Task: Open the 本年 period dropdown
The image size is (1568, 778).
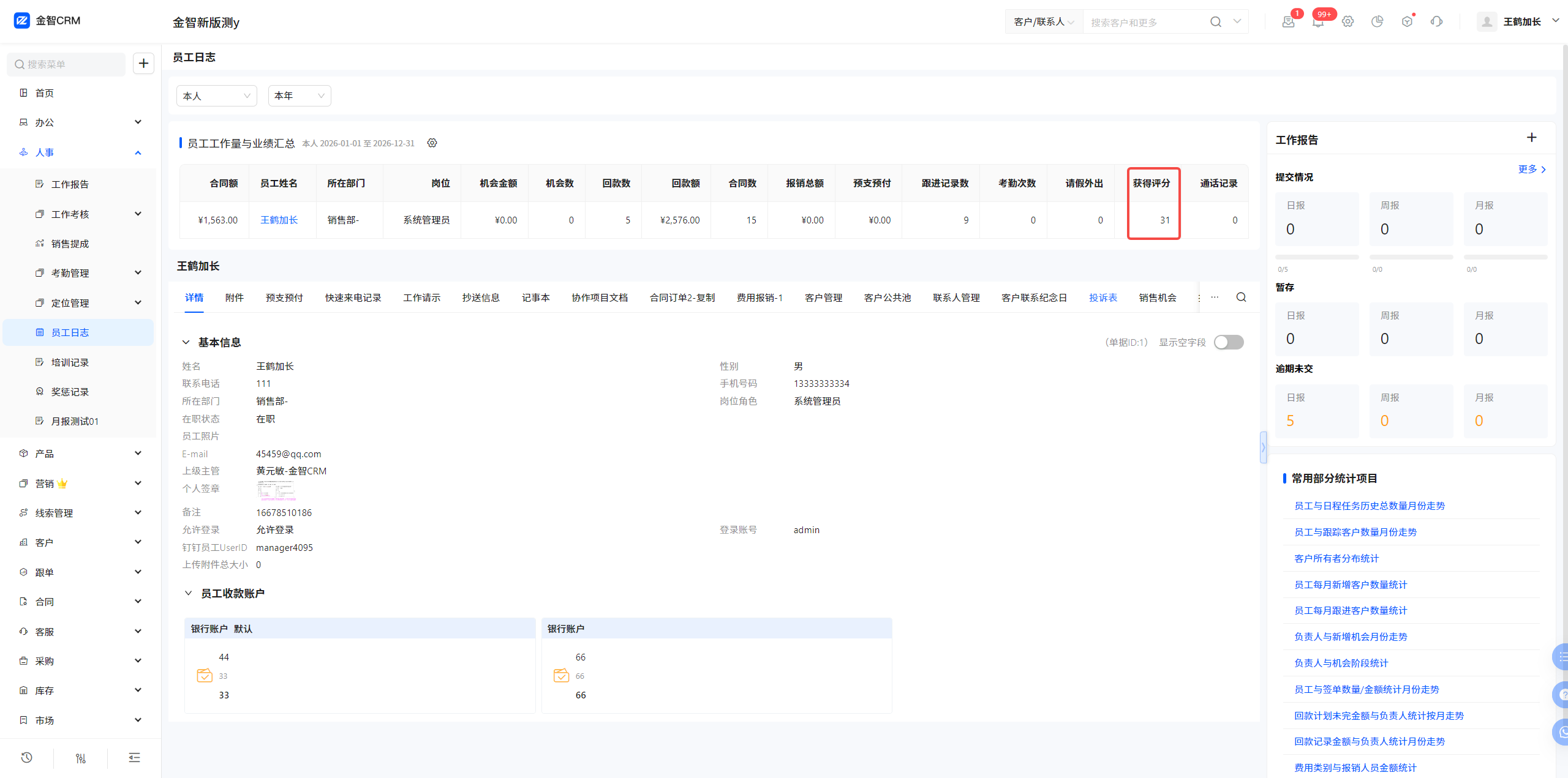Action: (299, 96)
